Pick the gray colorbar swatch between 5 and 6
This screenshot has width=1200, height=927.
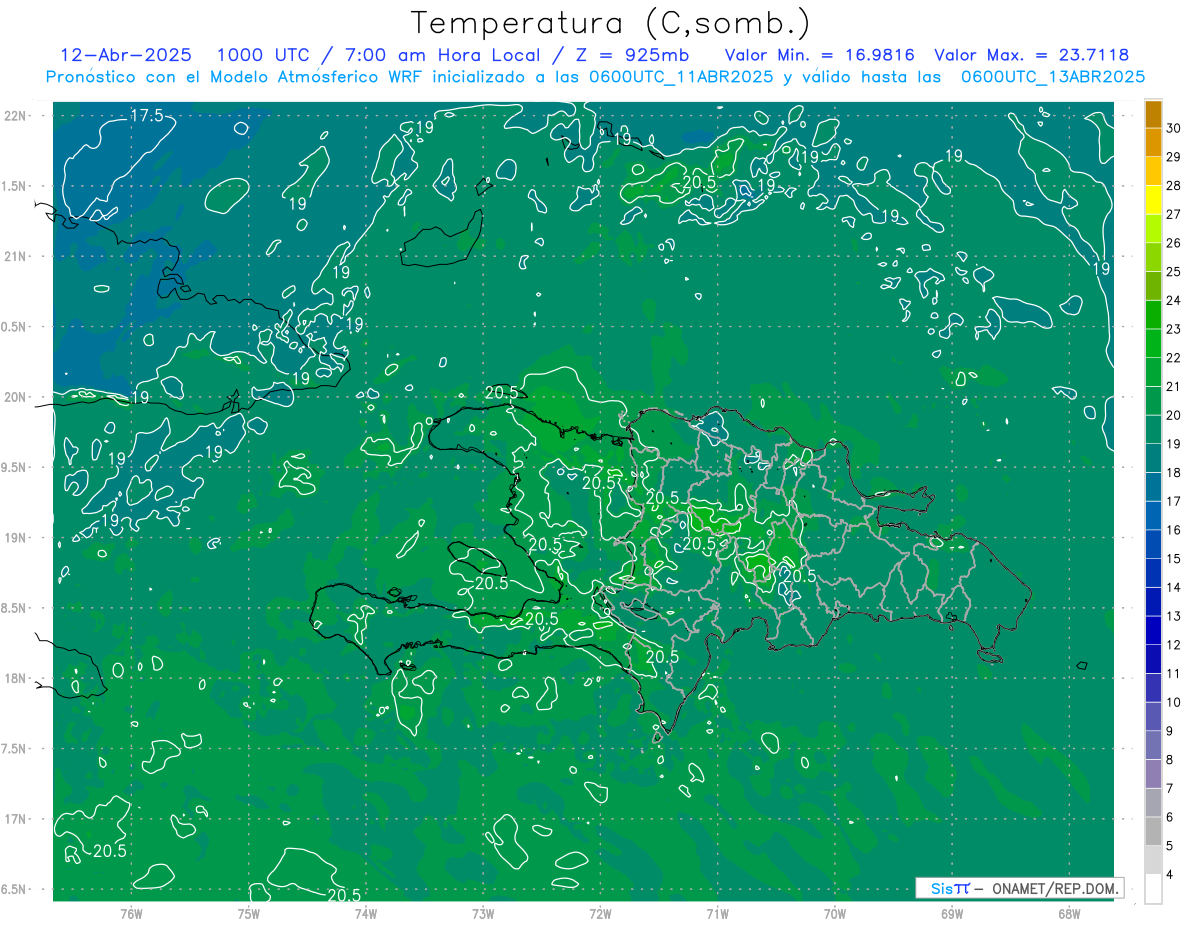1153,831
